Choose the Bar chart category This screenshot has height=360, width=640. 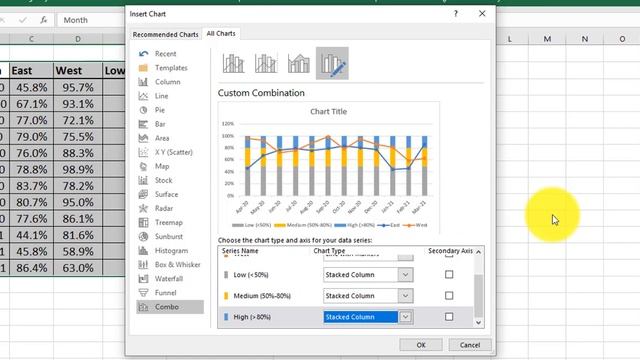click(170, 124)
